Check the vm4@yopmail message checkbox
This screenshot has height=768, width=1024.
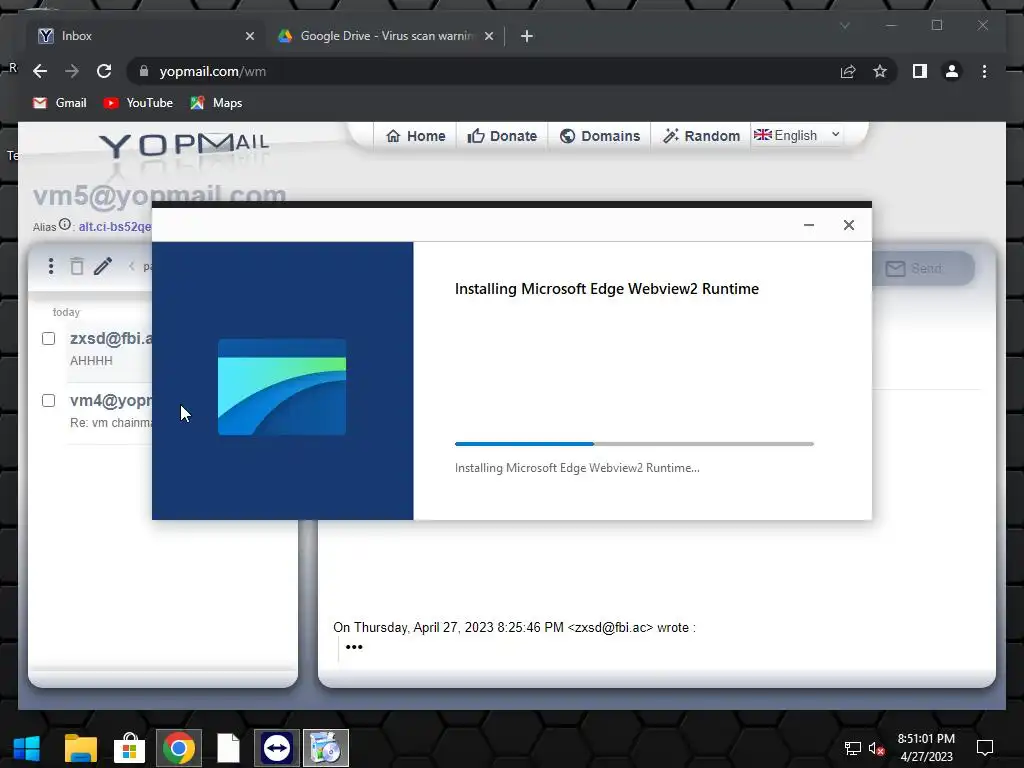[48, 400]
